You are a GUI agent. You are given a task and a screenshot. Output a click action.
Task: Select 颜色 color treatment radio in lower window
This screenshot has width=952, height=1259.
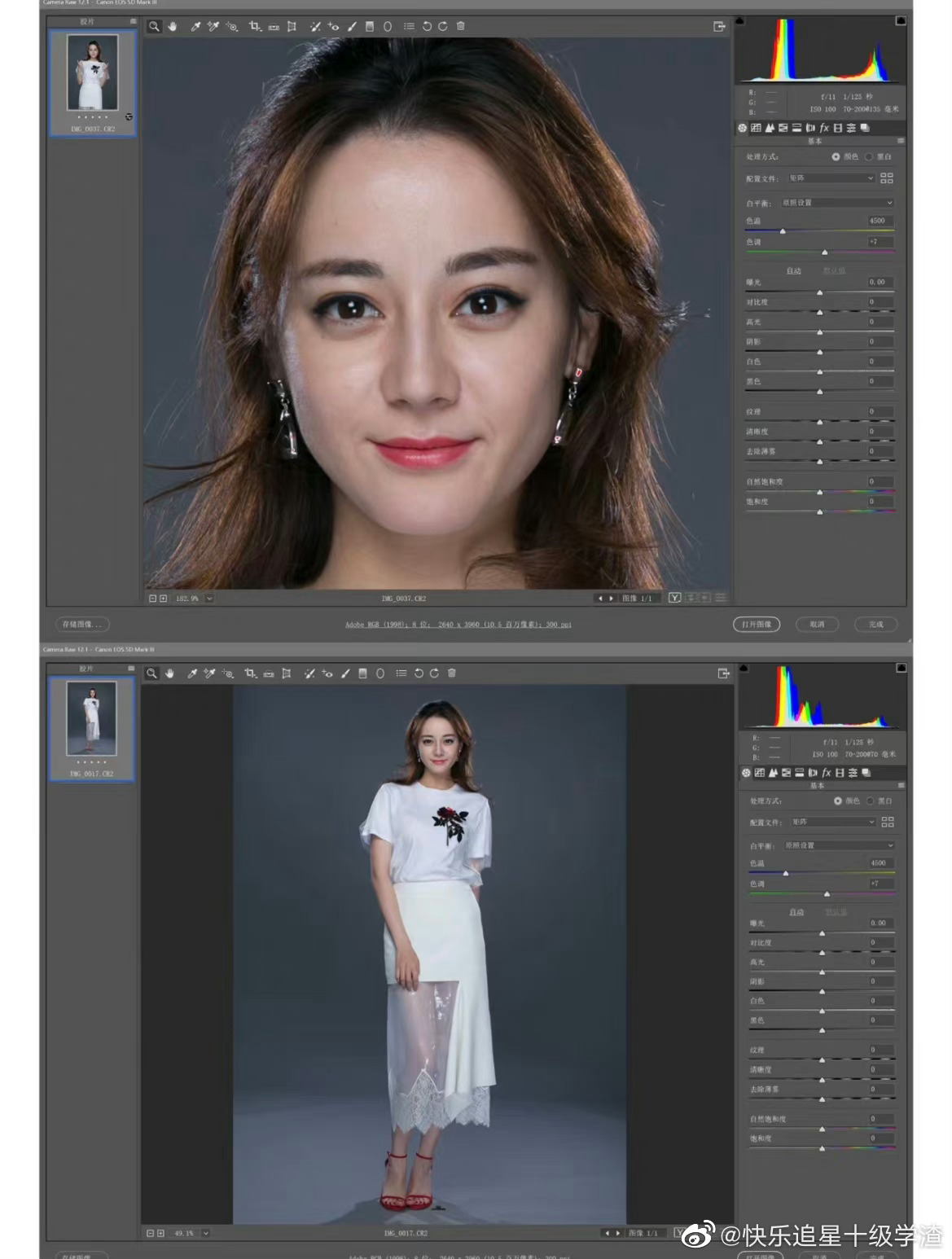[838, 801]
